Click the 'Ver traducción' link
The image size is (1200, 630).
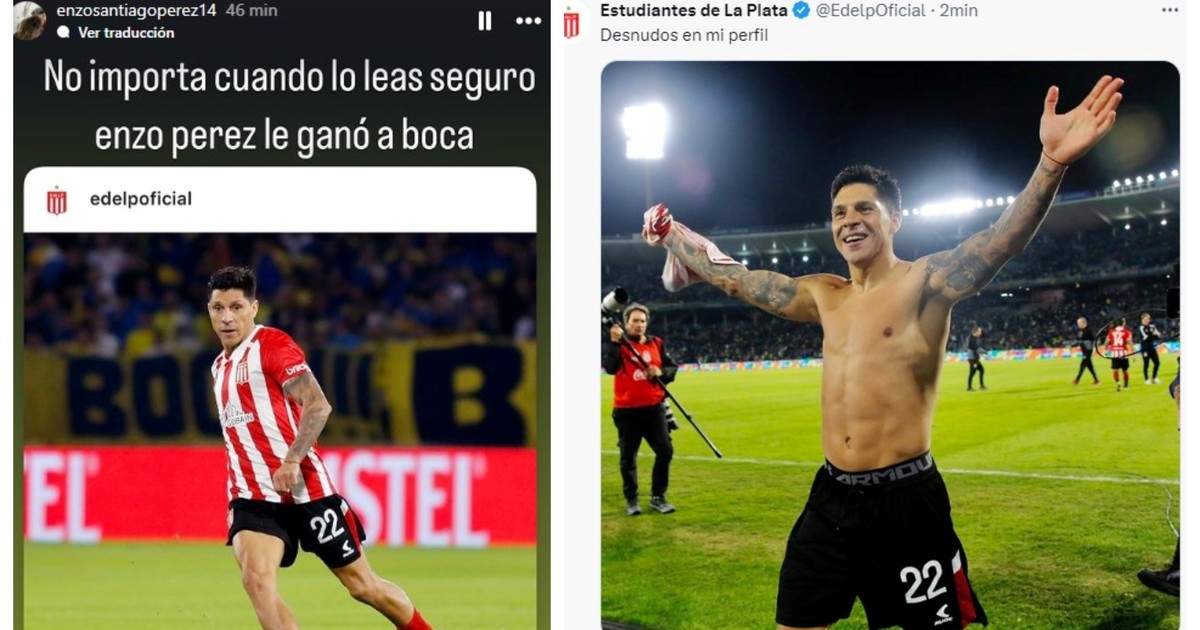click(x=126, y=33)
